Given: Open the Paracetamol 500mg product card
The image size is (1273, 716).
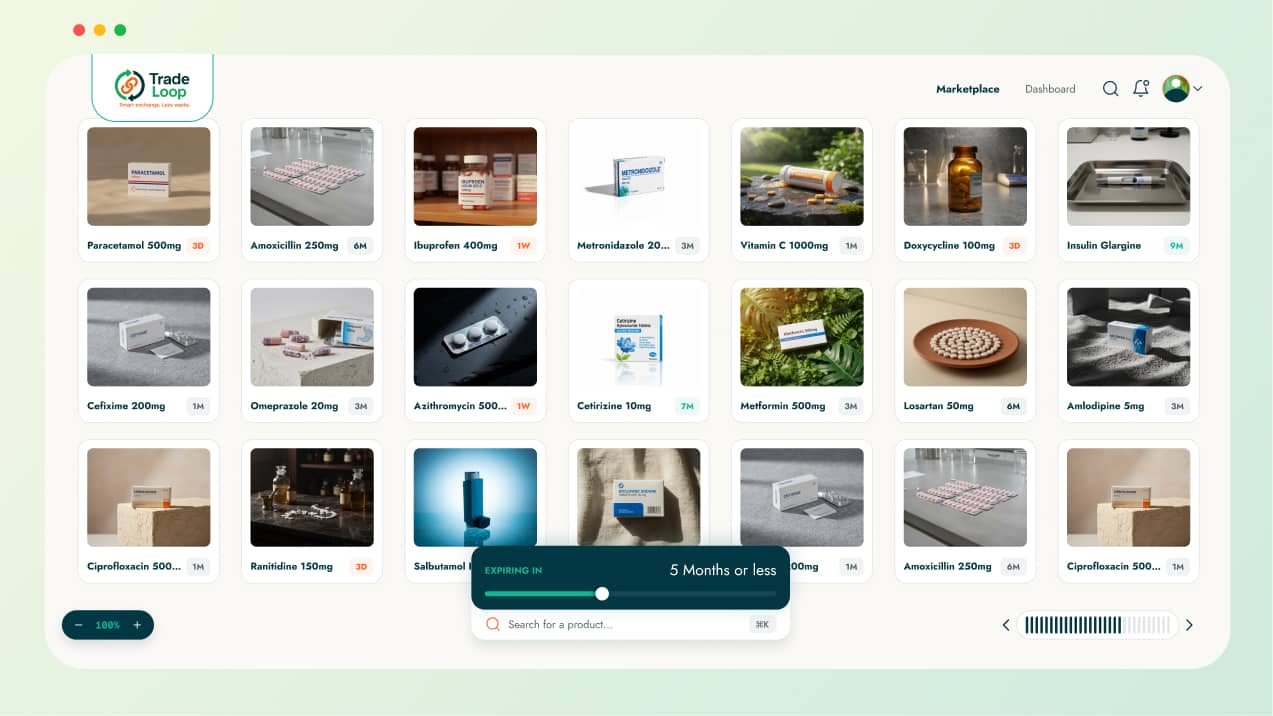Looking at the screenshot, I should point(148,190).
